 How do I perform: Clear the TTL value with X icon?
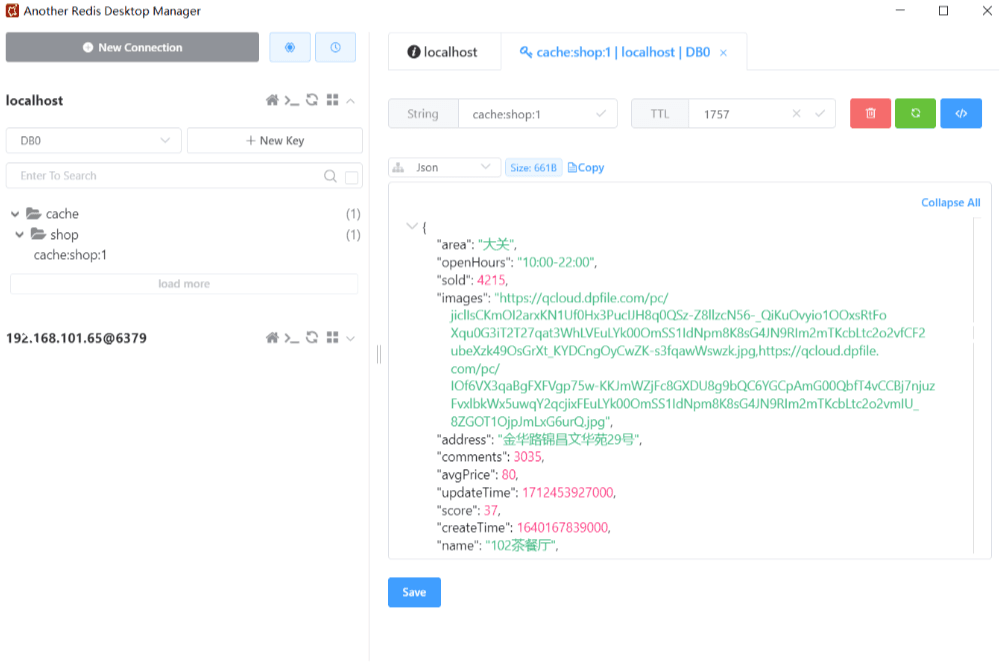tap(797, 114)
